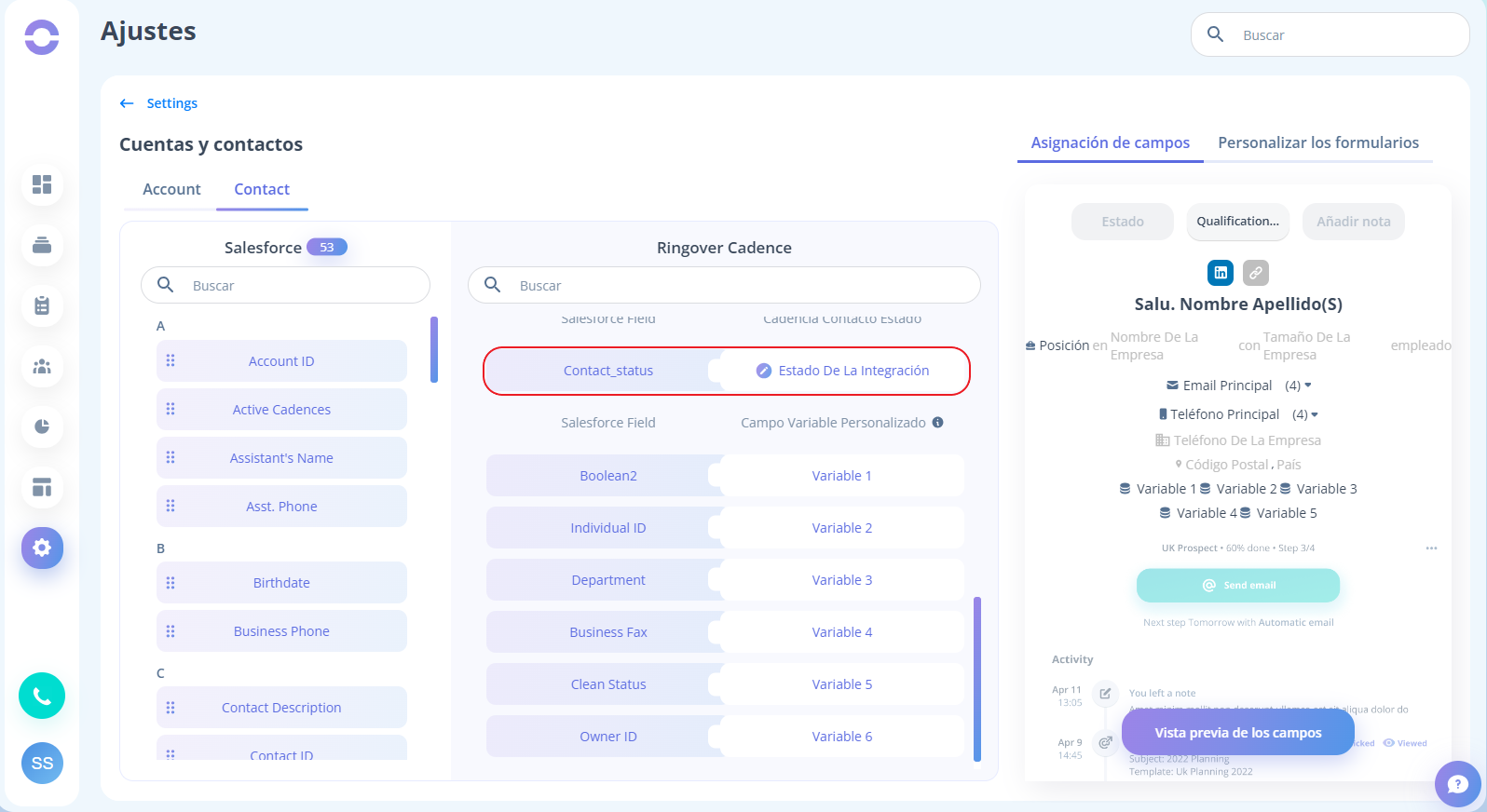Expand the Teléfono Principal dropdown arrow
Image resolution: width=1487 pixels, height=812 pixels.
coord(1315,414)
